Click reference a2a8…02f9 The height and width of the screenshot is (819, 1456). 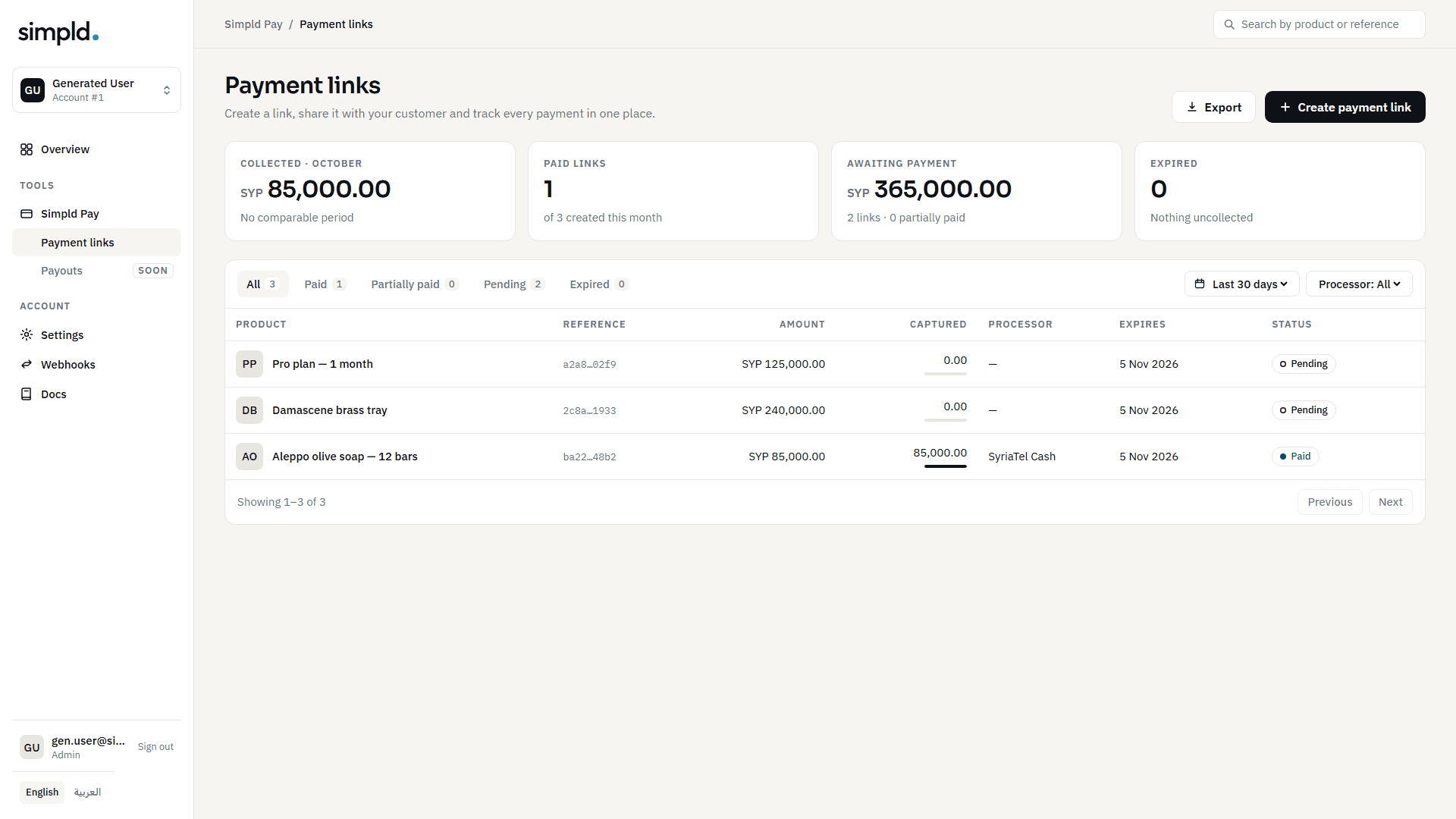tap(589, 365)
